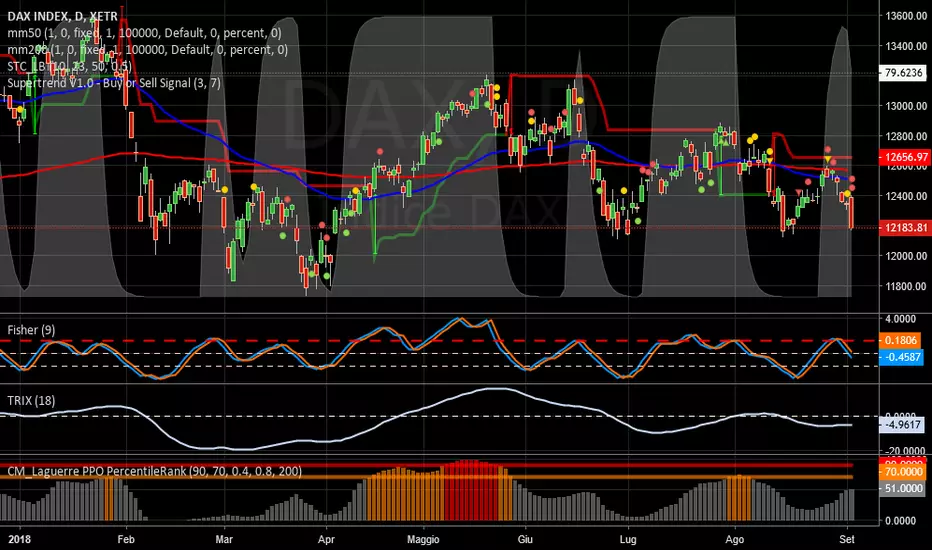The height and width of the screenshot is (550, 932).
Task: Select the mm50 indicator legend
Action: [x=144, y=33]
